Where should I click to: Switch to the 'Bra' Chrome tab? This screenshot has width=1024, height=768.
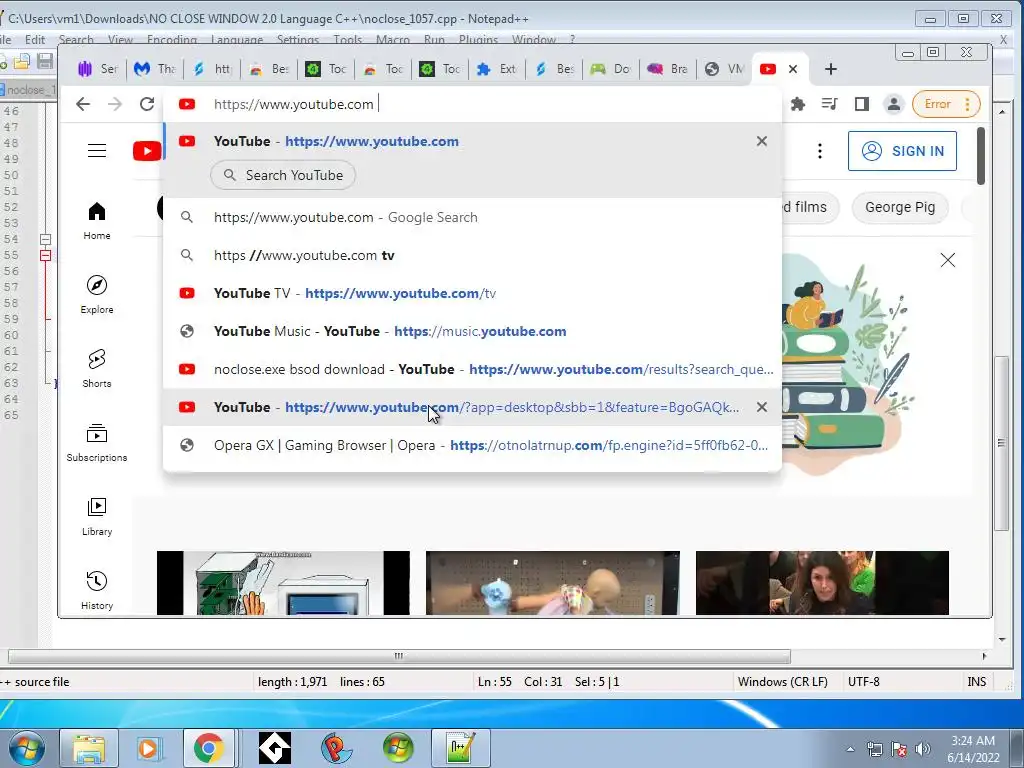pos(667,69)
